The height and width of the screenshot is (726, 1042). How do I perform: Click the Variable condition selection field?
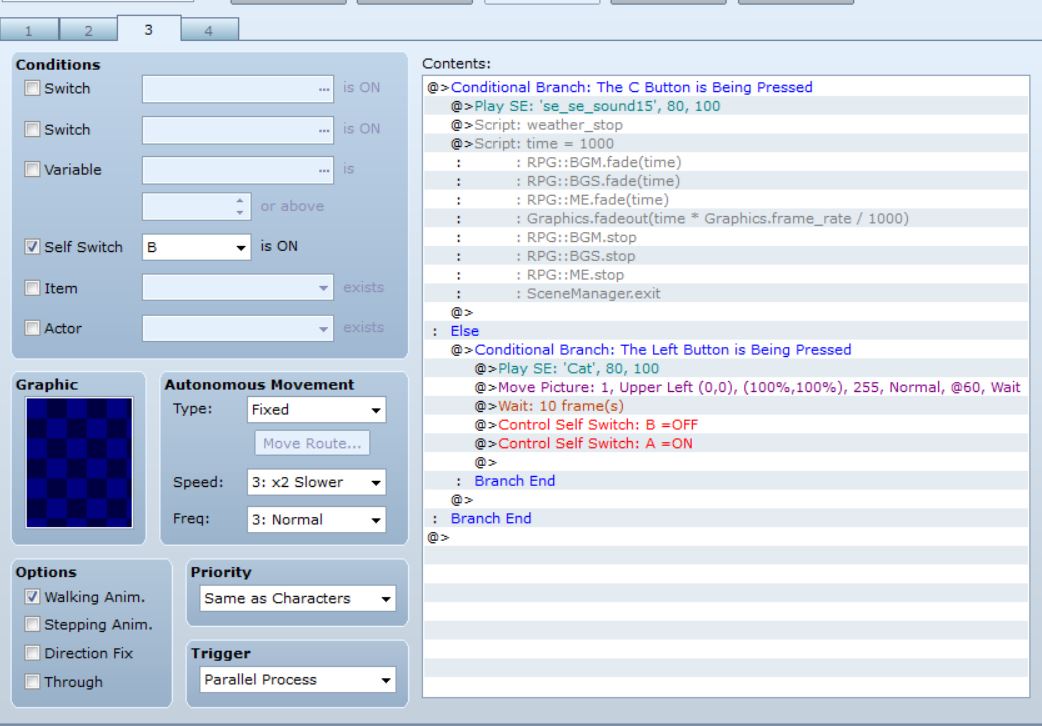pos(238,170)
